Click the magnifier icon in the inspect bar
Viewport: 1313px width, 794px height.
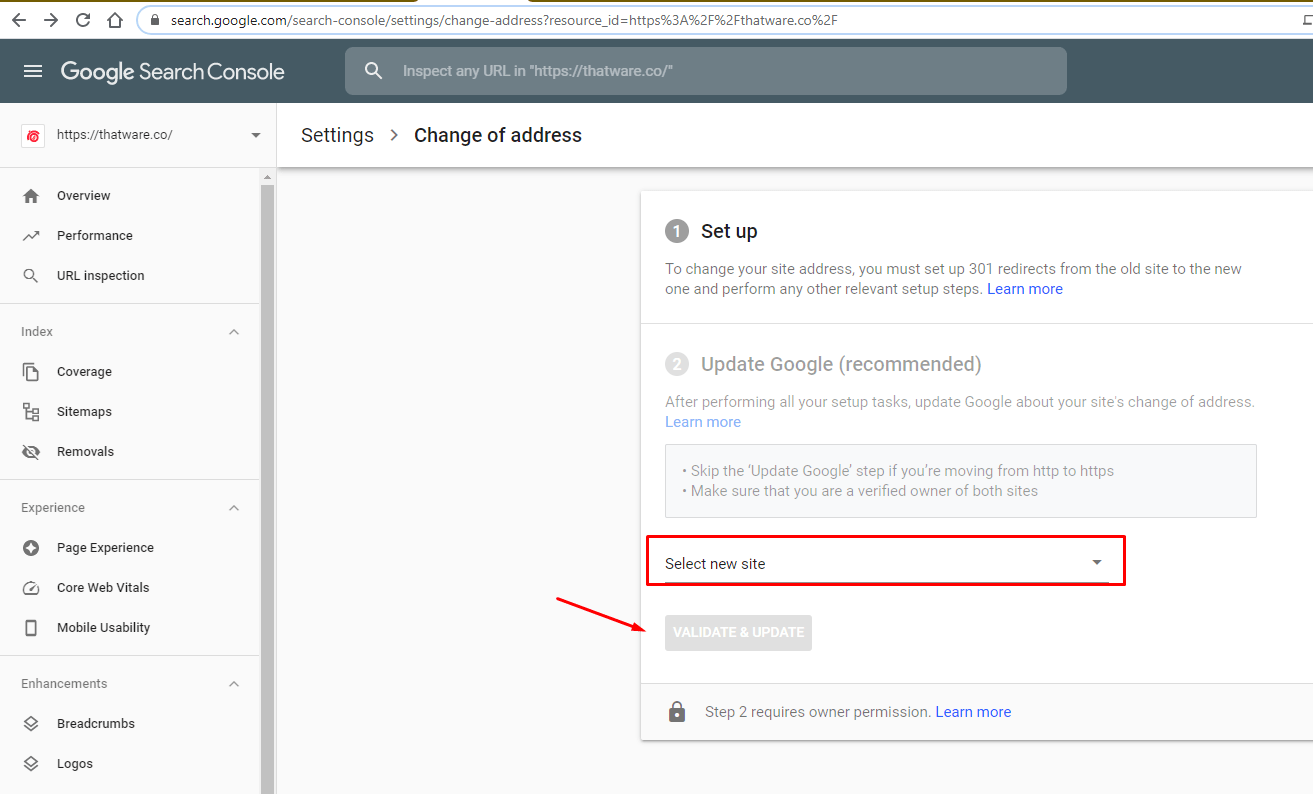(x=373, y=71)
